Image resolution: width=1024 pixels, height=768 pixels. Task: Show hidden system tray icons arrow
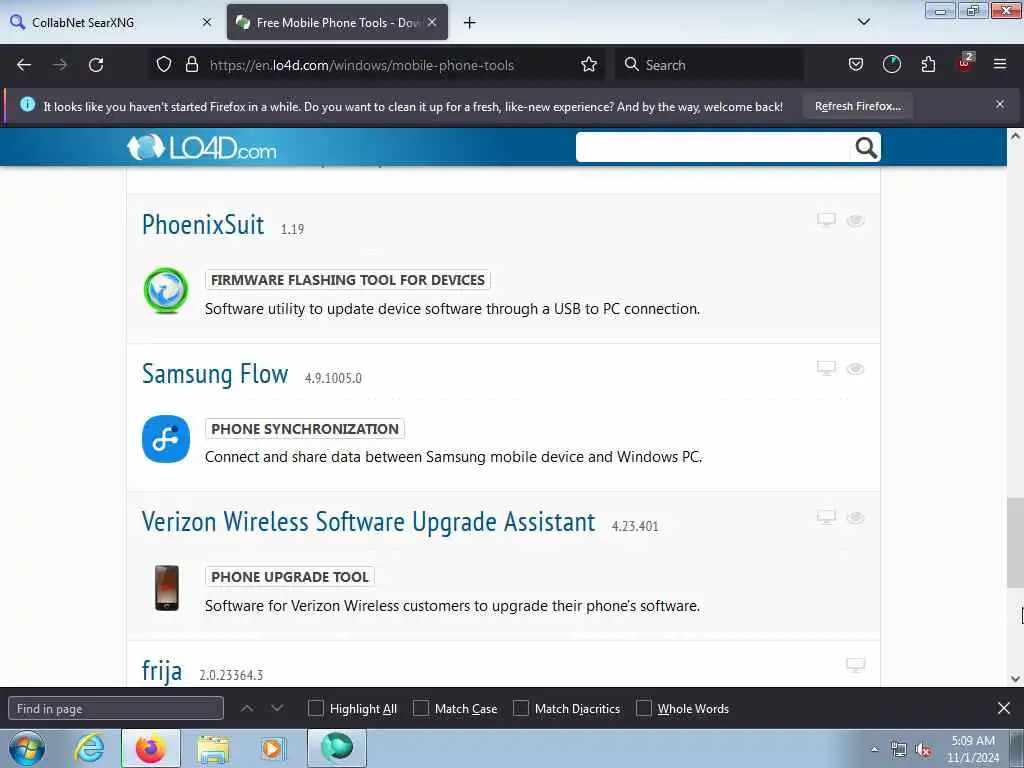pyautogui.click(x=874, y=749)
